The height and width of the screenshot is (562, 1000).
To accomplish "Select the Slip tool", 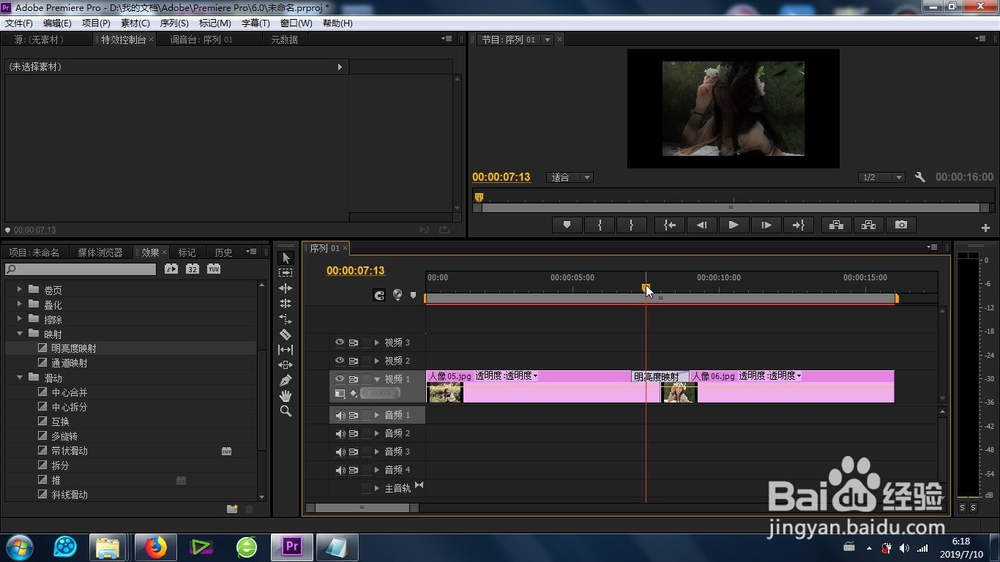I will tap(286, 350).
